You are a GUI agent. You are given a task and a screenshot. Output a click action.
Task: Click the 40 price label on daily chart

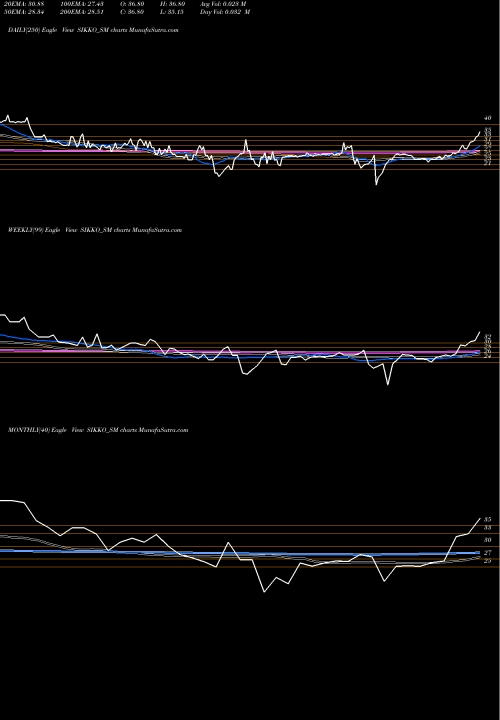(488, 118)
